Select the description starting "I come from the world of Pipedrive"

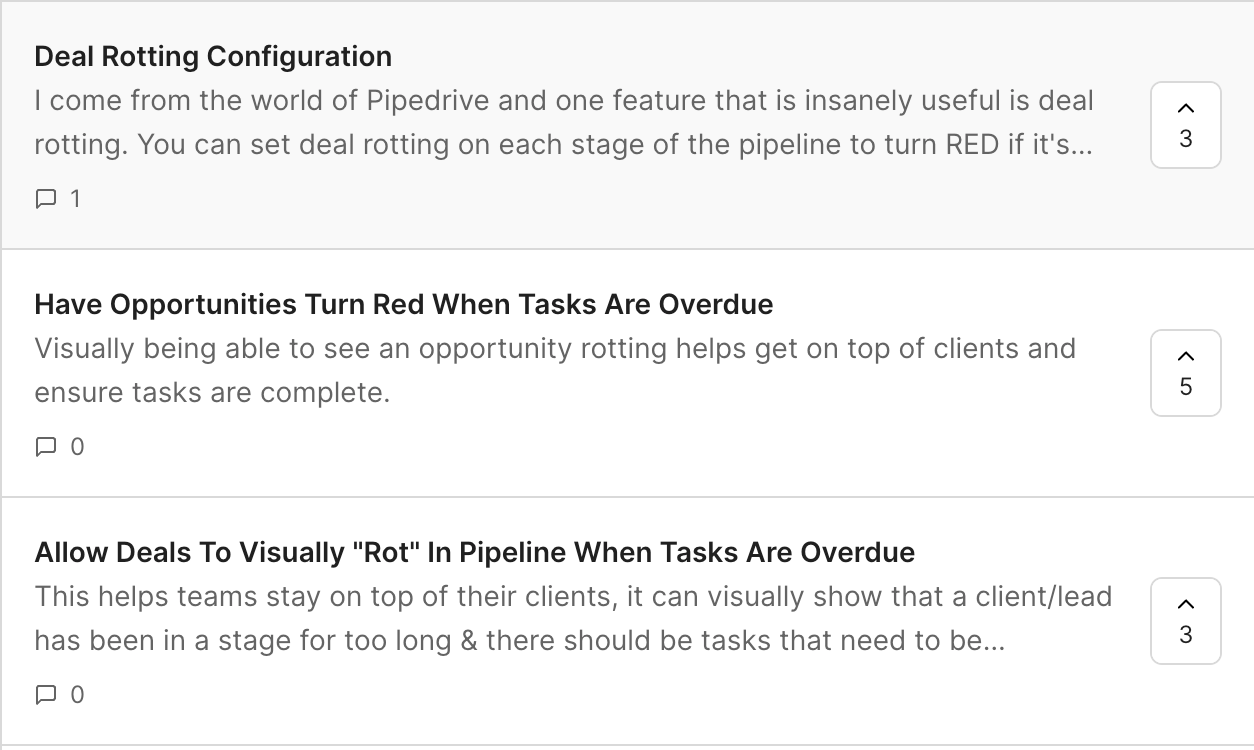(565, 123)
